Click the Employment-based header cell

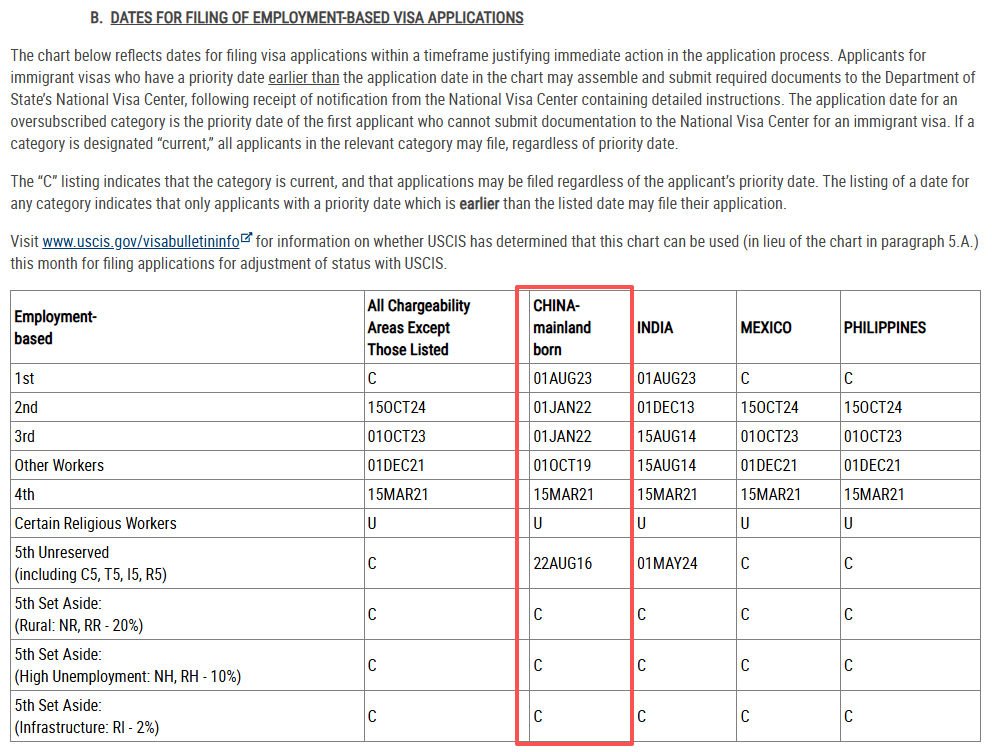pos(55,327)
